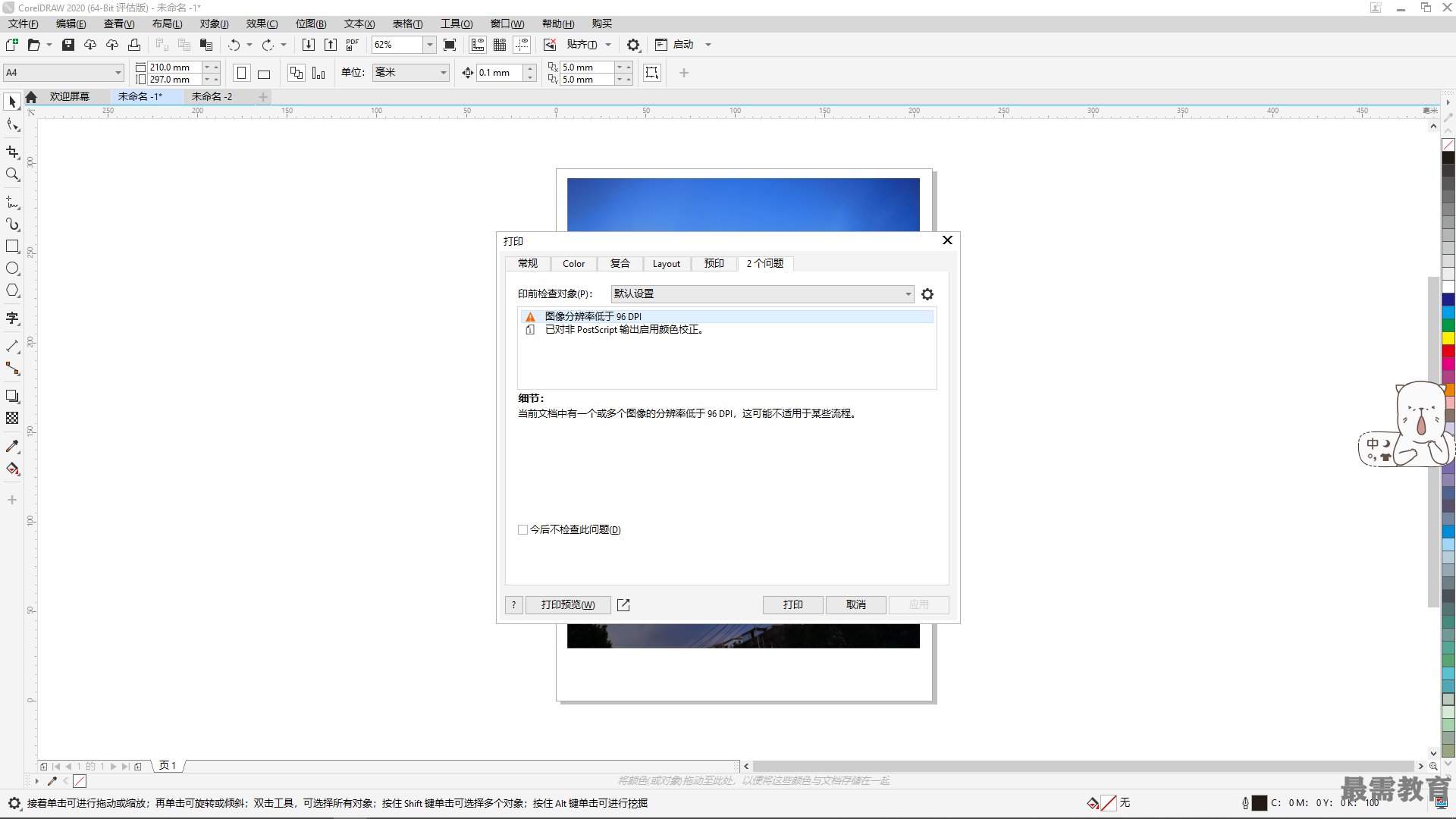Select the Crop tool
Screen dimensions: 1456x819
coord(12,152)
